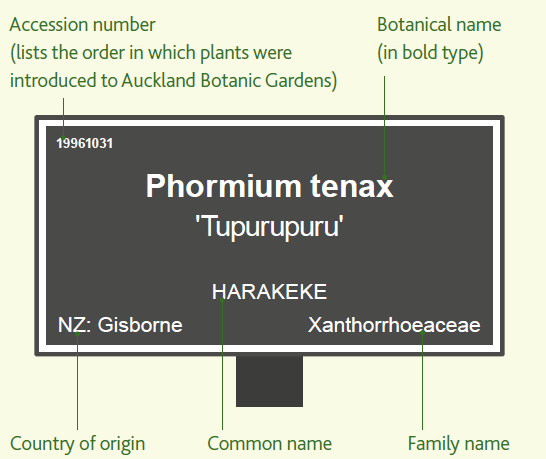Click the 'Botanical name' caption
The image size is (546, 459).
(x=439, y=25)
